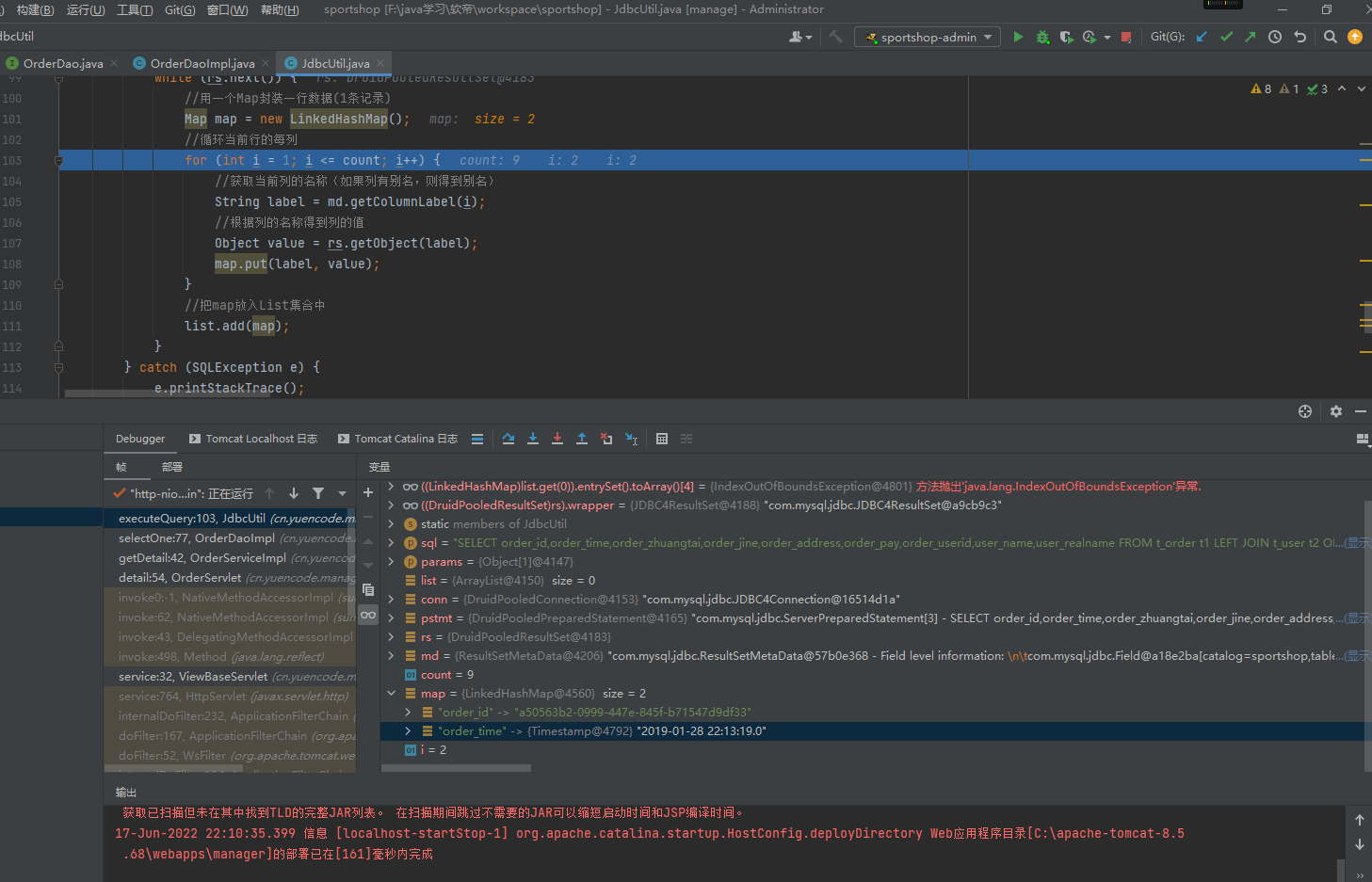The height and width of the screenshot is (882, 1372).
Task: Toggle watches glasses icon in variables
Action: coord(368,615)
